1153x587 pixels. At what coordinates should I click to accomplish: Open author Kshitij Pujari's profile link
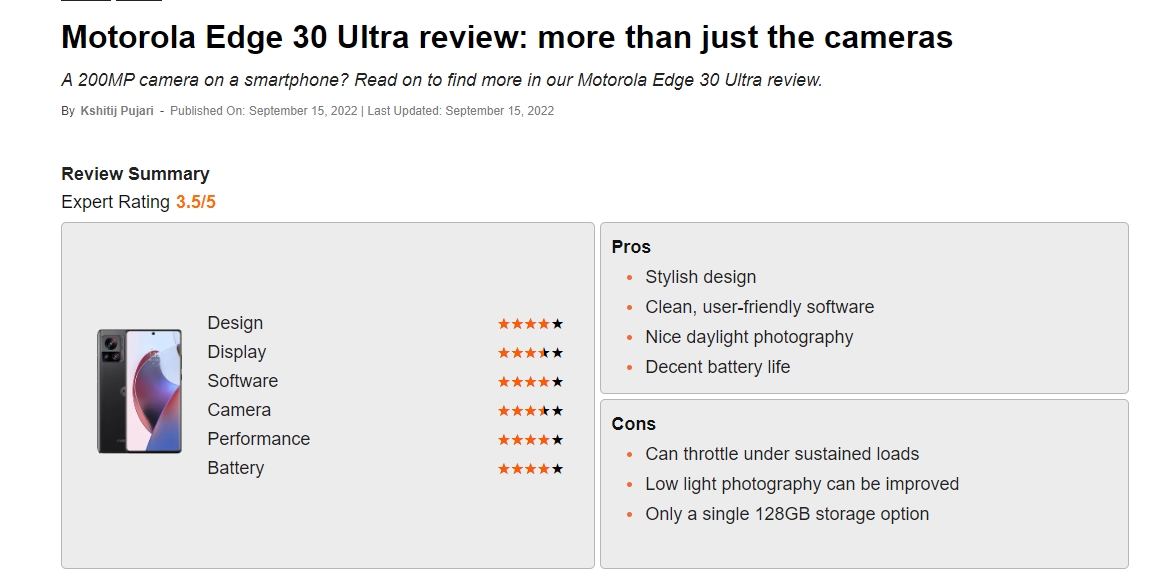(x=117, y=111)
